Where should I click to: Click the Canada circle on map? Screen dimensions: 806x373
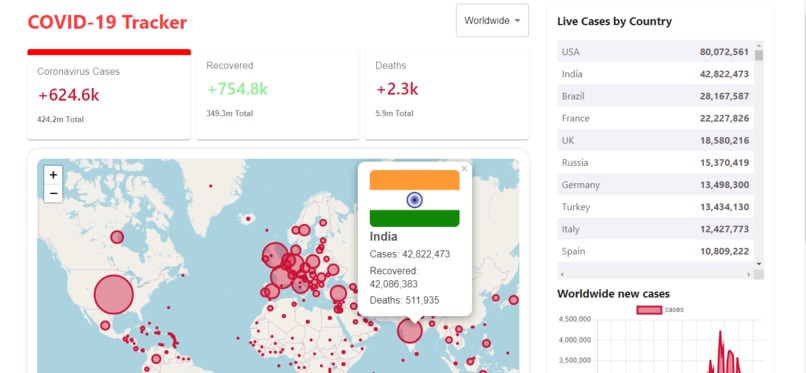117,237
